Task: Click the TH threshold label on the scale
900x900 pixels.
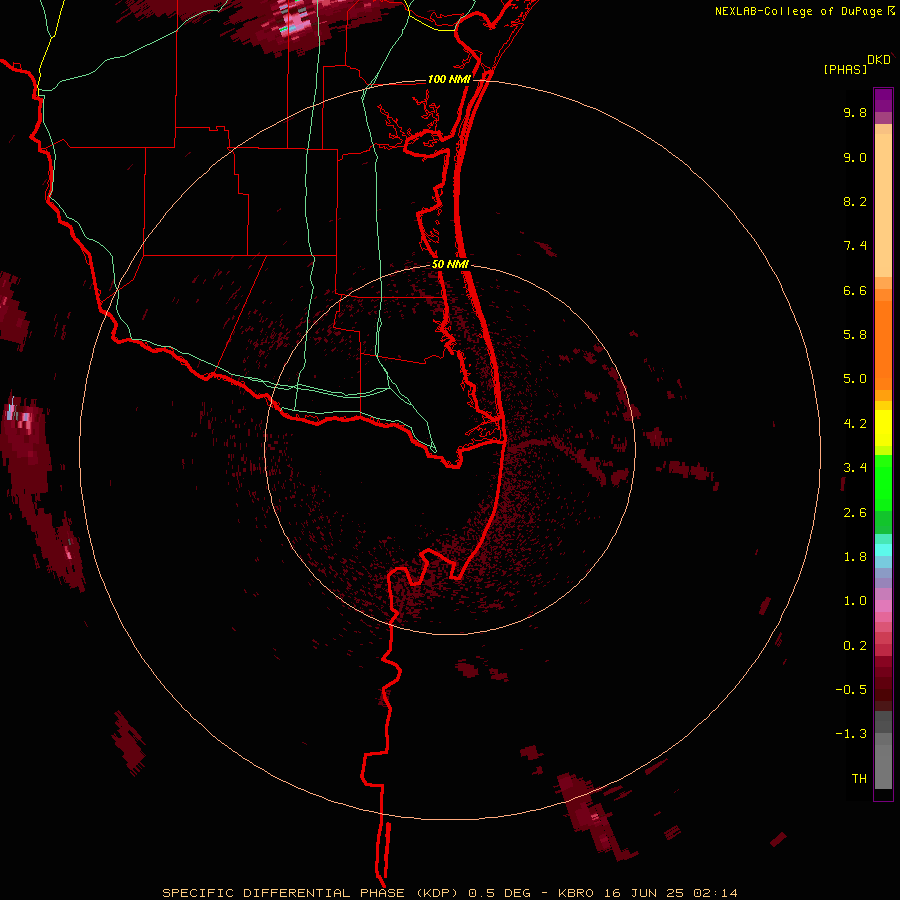Action: point(859,779)
